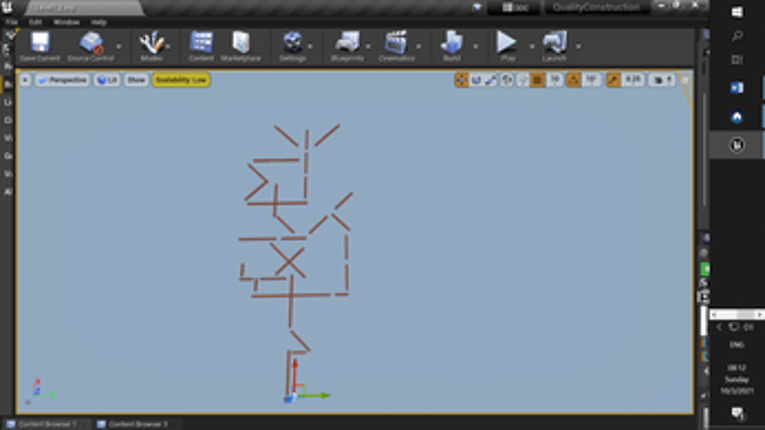Toggle scale snapping orange button
Screen dimensions: 765x430
[x=613, y=80]
